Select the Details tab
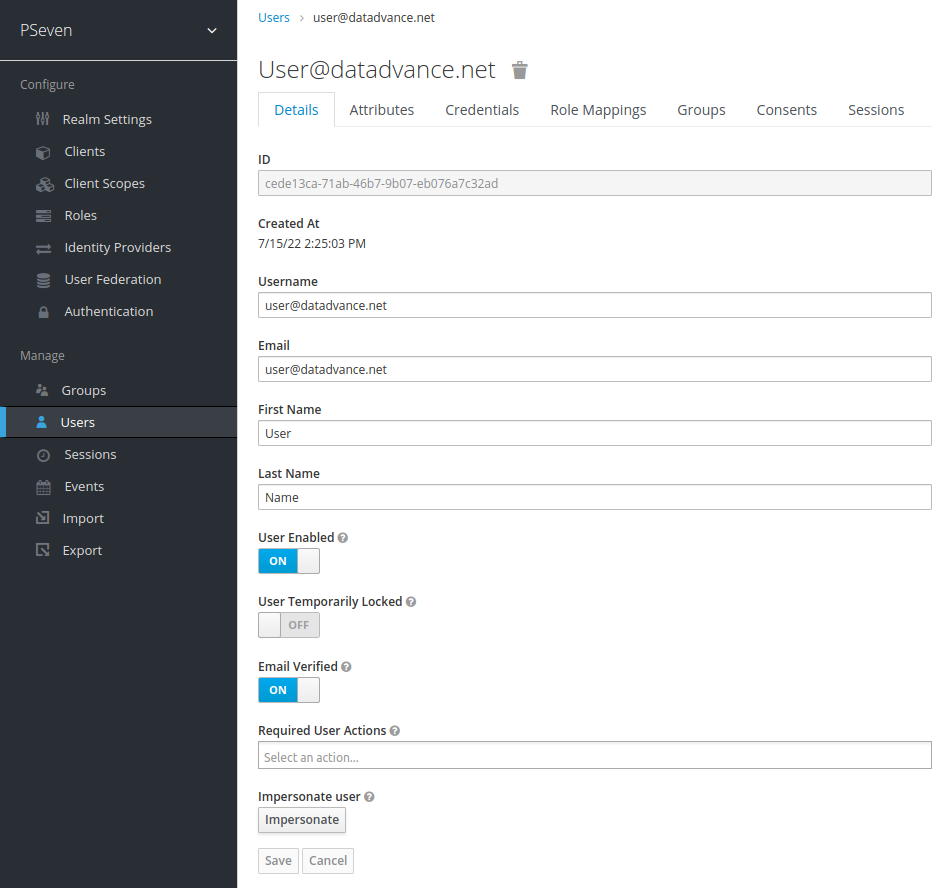Image resolution: width=943 pixels, height=888 pixels. coord(296,110)
